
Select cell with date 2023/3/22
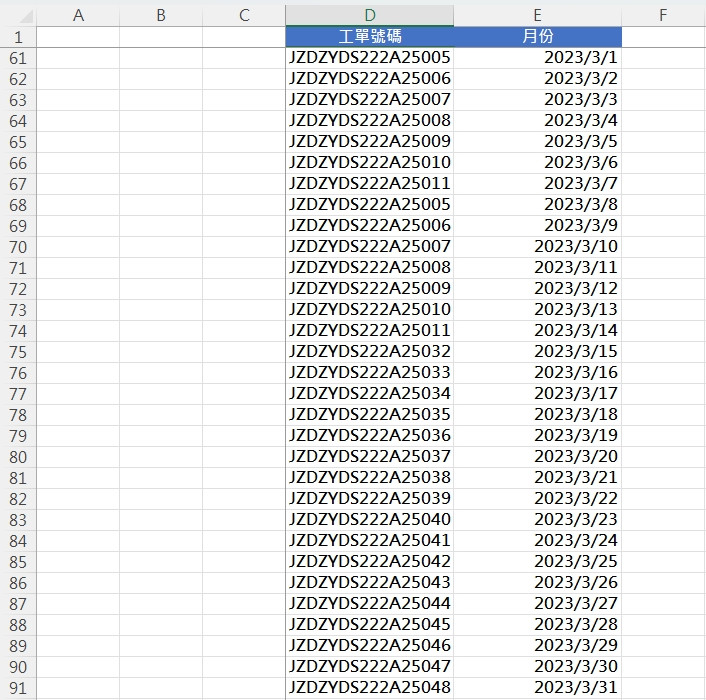tap(538, 499)
